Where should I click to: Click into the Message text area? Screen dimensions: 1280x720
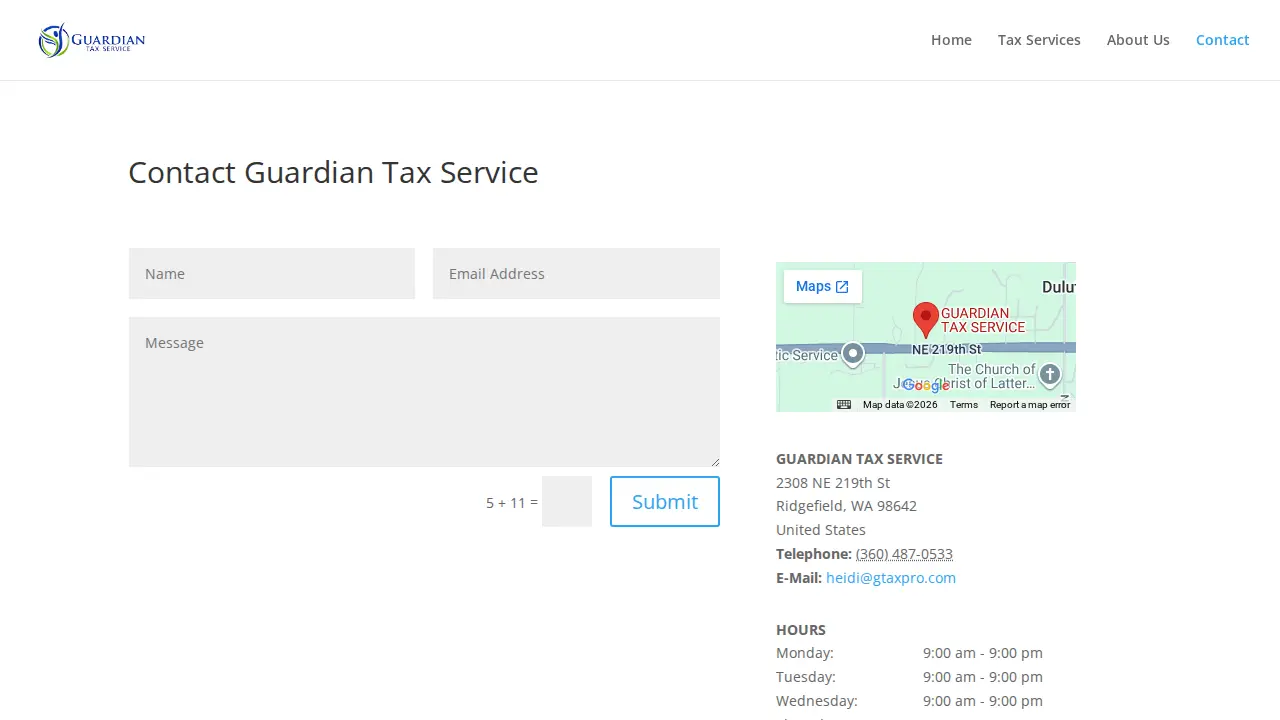(424, 392)
